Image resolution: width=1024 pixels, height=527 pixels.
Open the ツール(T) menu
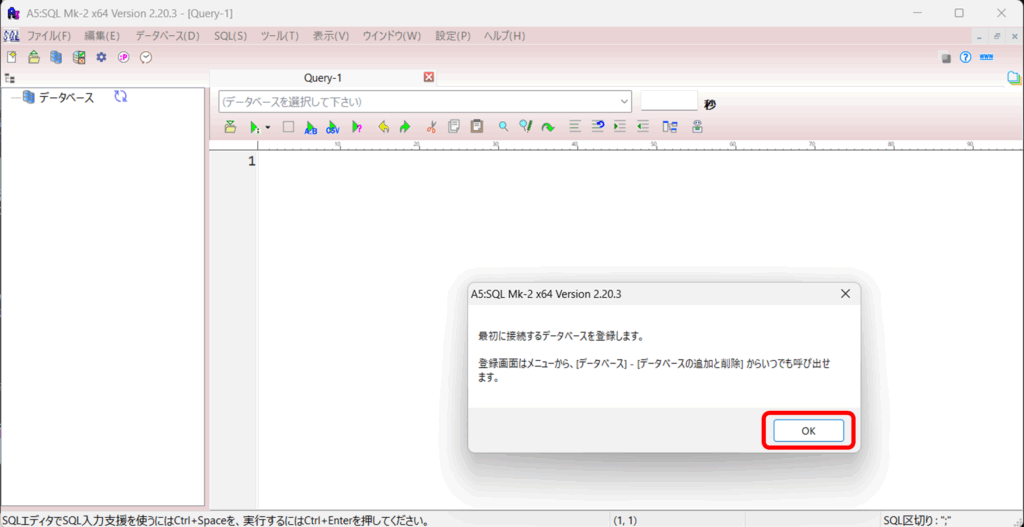coord(280,36)
